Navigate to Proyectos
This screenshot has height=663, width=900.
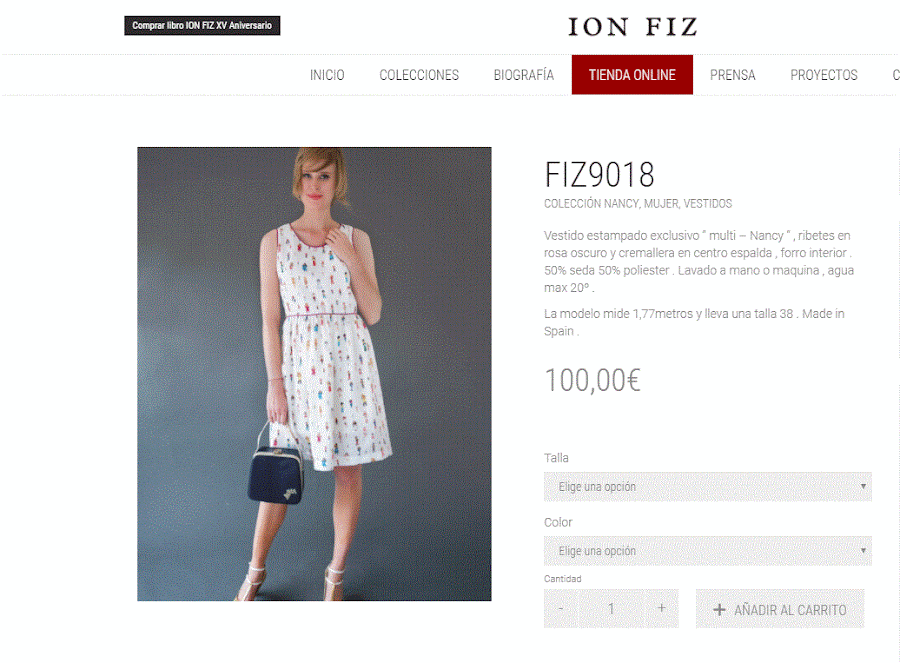(x=824, y=75)
